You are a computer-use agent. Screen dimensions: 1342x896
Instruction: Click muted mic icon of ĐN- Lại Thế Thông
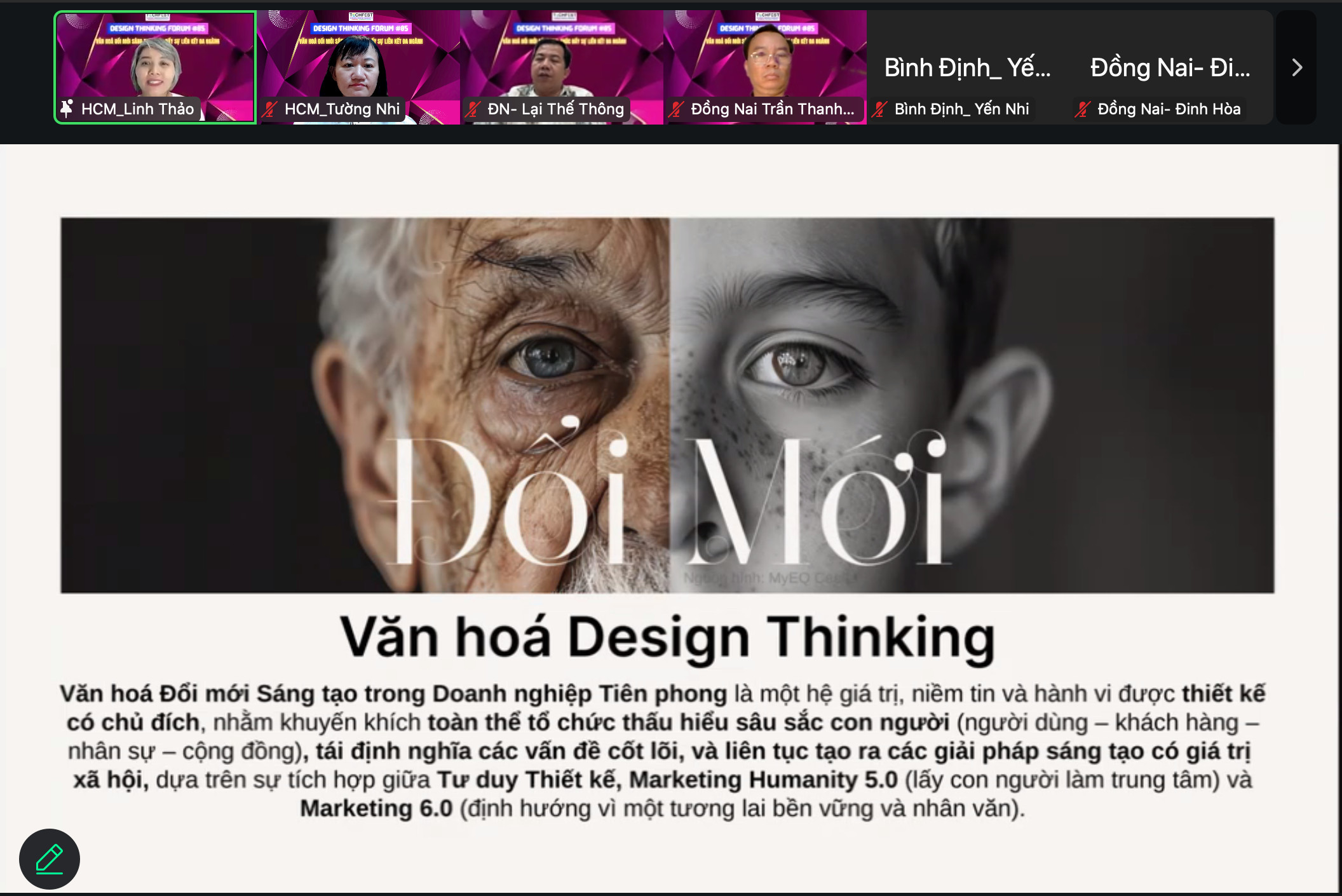click(x=473, y=109)
